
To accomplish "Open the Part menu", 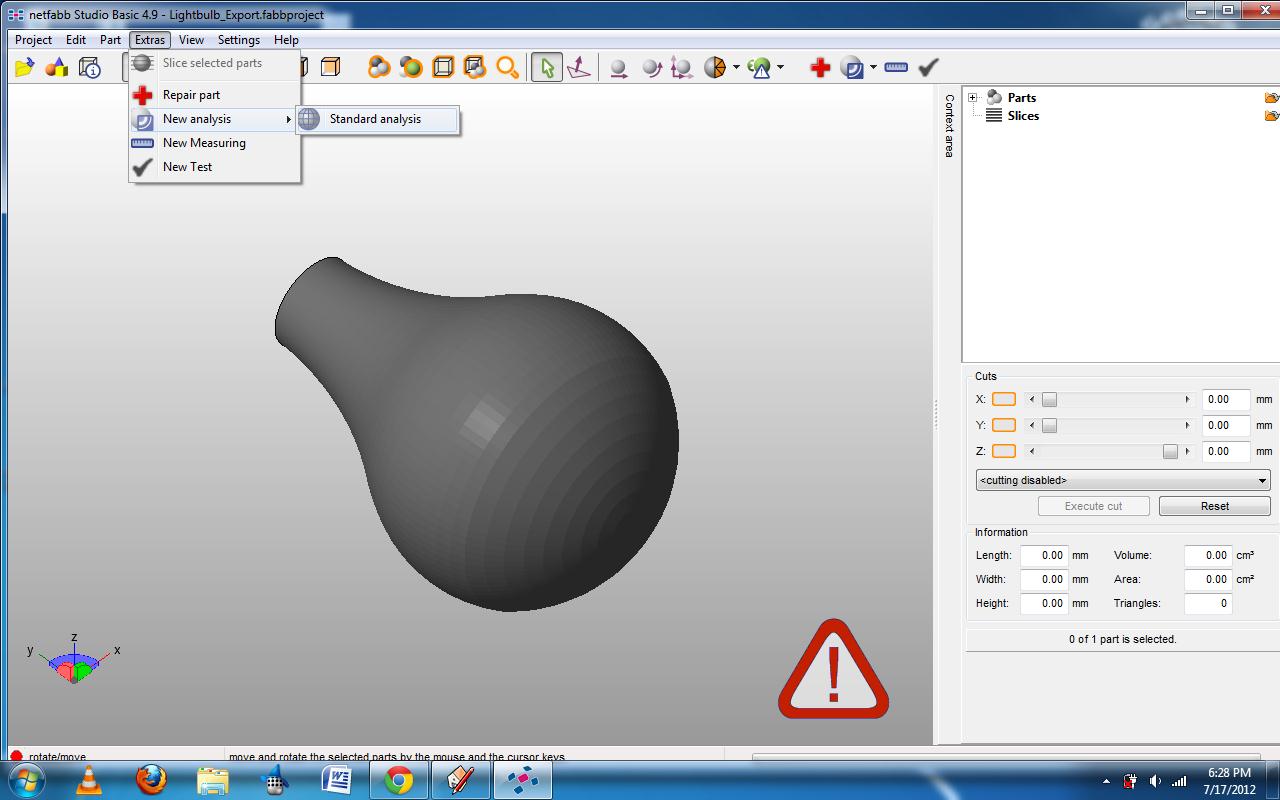I will point(110,40).
